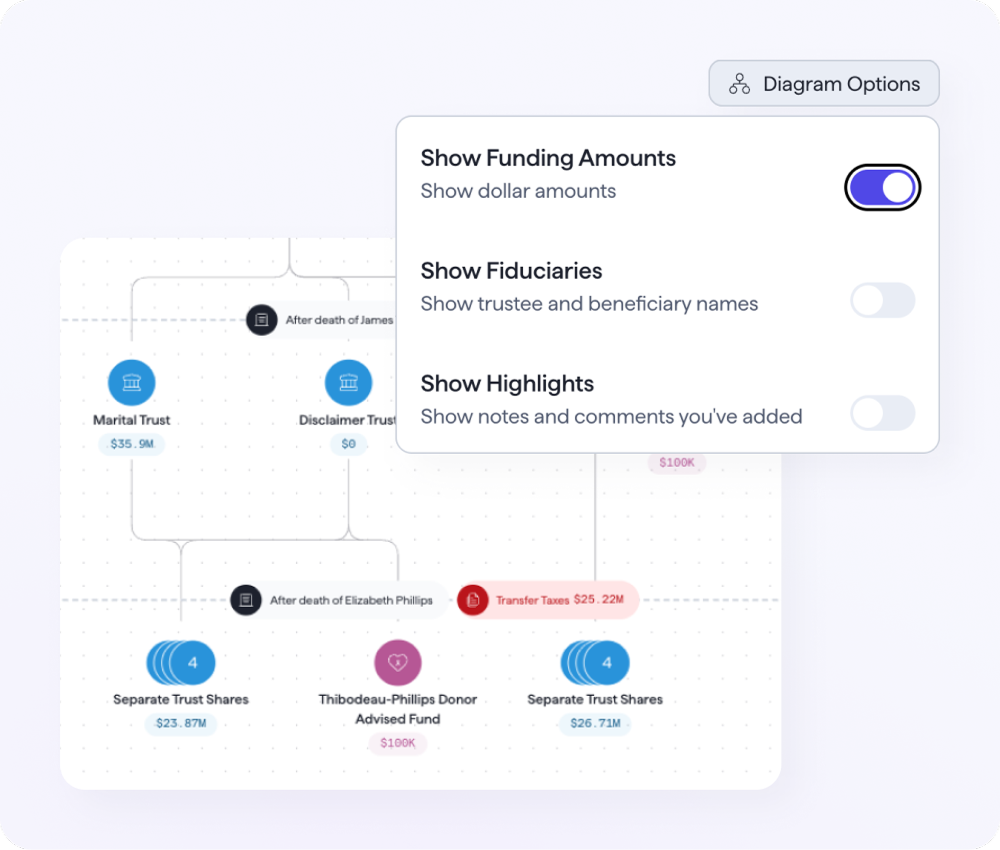
Task: Click the Transfer Taxes $25.22M amount
Action: point(598,600)
